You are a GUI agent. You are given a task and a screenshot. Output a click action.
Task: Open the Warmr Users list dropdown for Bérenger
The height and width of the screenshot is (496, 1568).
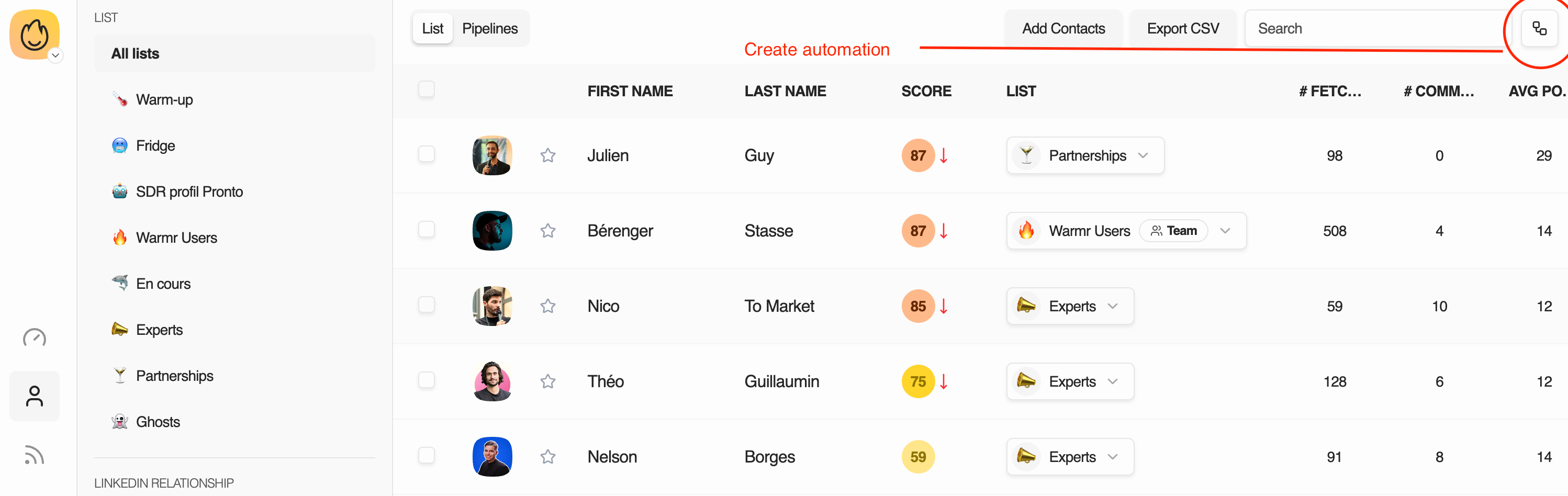pos(1126,231)
